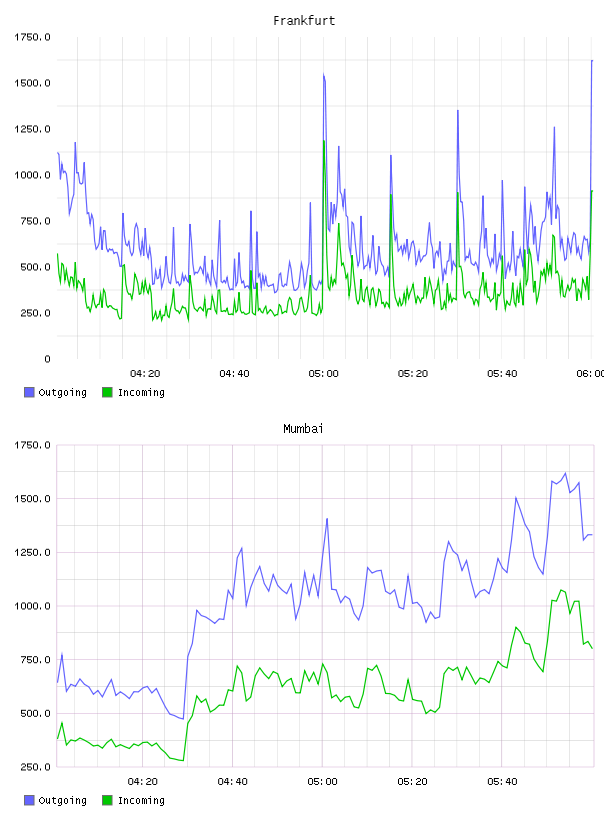Click the Incoming label in Mumbai legend
The width and height of the screenshot is (608, 816).
(141, 800)
